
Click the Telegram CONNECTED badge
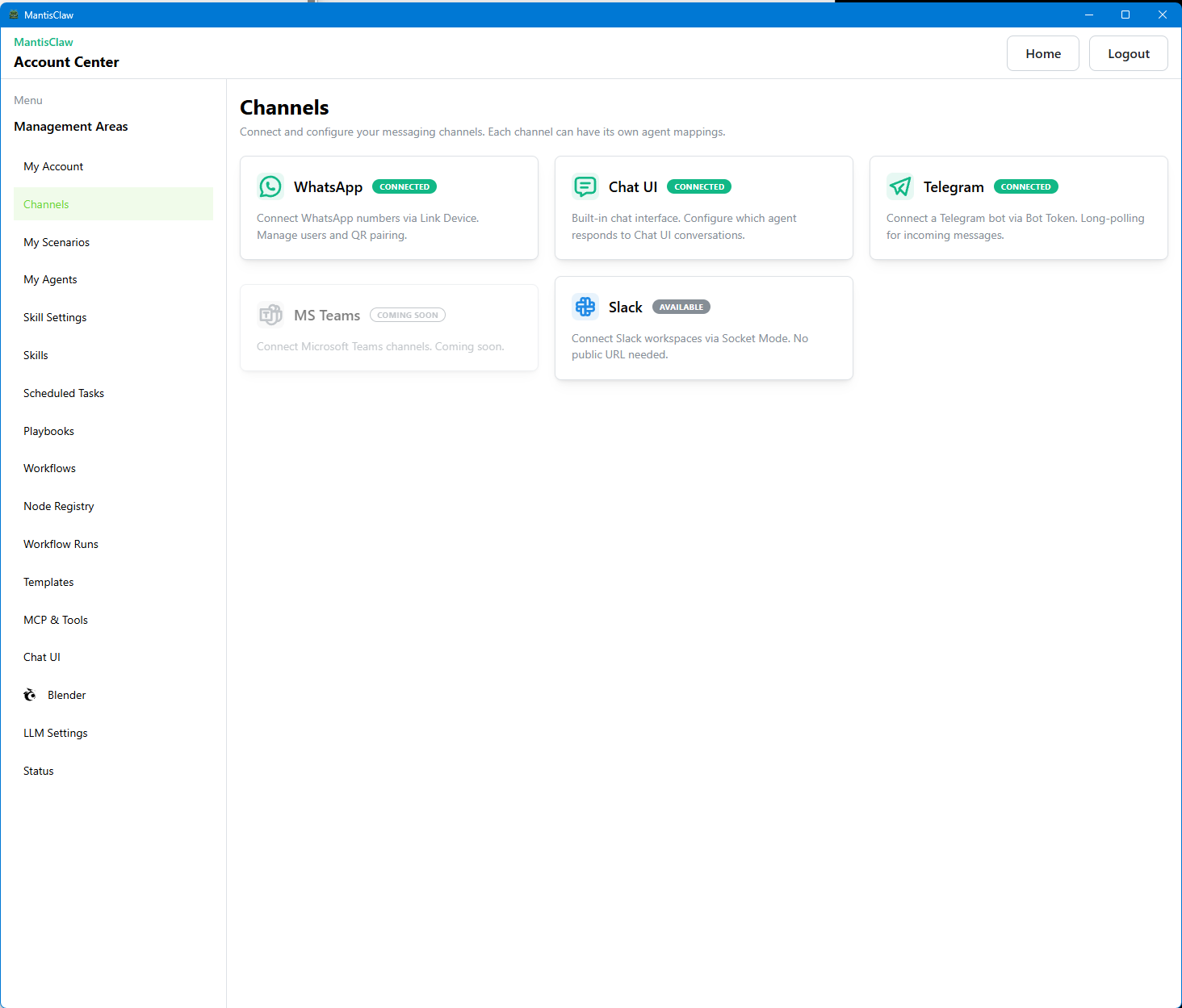tap(1026, 186)
